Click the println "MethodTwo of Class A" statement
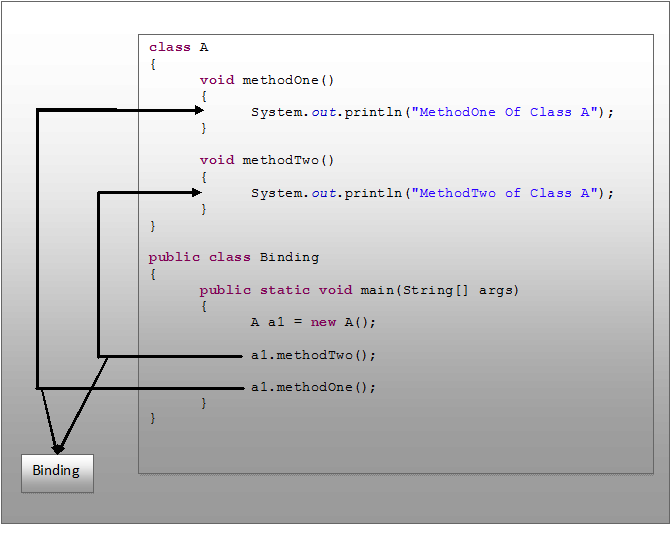 432,193
